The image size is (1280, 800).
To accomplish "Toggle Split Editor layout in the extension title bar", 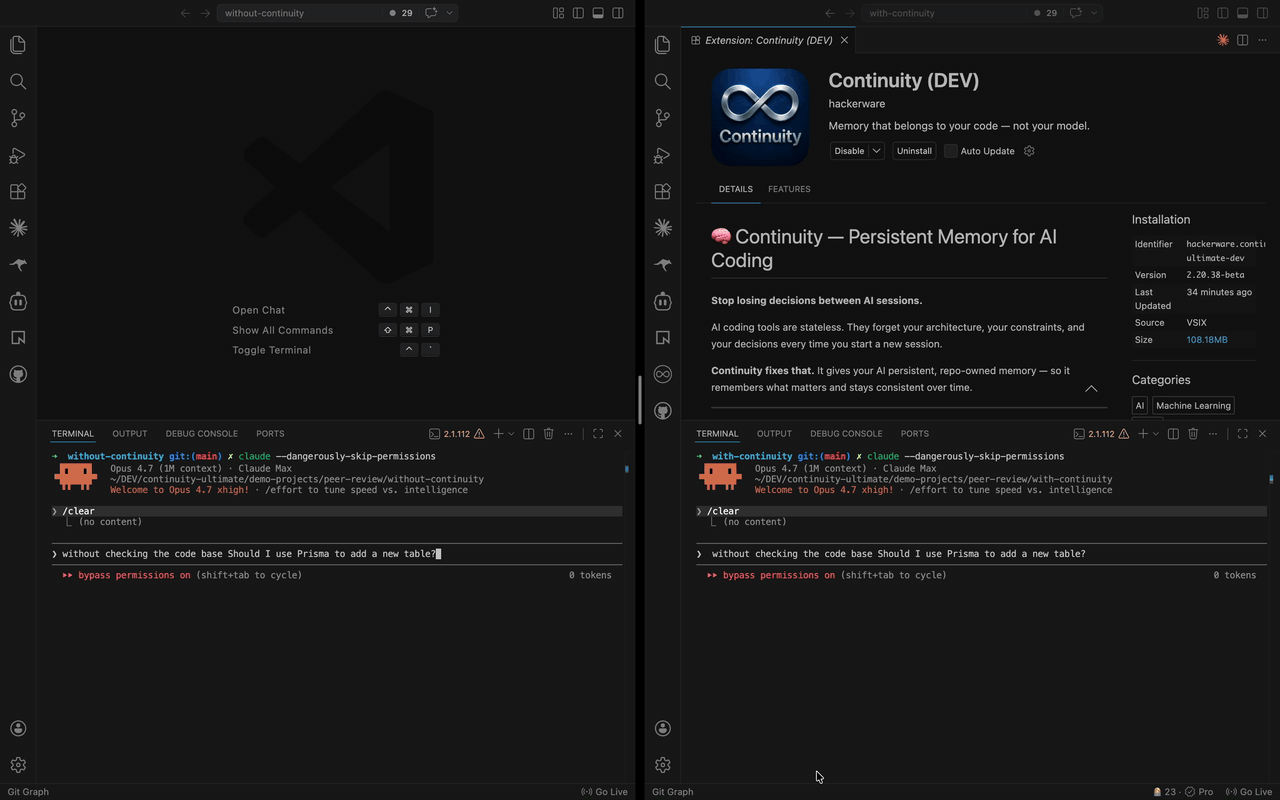I will (x=1242, y=40).
